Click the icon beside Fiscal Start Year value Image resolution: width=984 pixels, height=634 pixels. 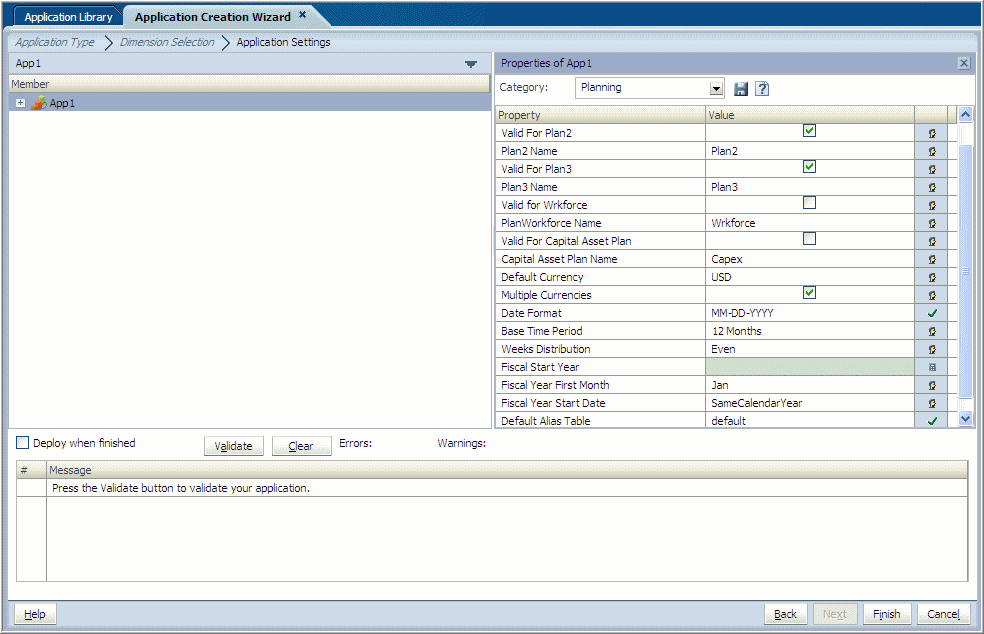pyautogui.click(x=932, y=367)
